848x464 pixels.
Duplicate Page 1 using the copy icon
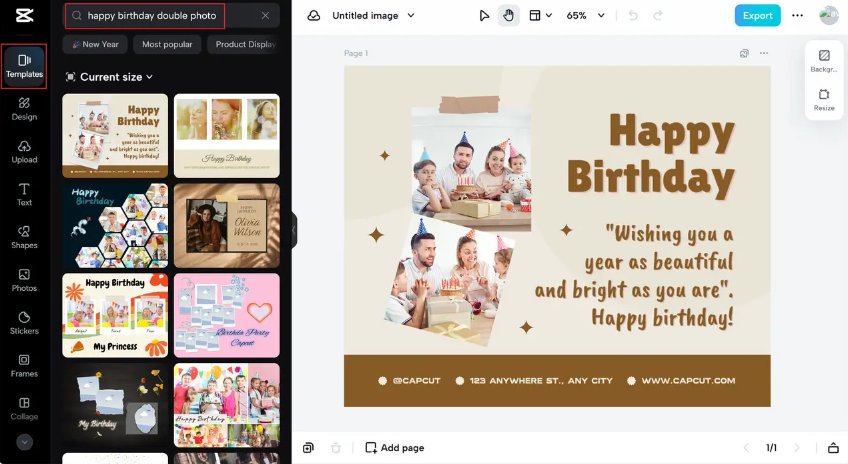click(744, 53)
